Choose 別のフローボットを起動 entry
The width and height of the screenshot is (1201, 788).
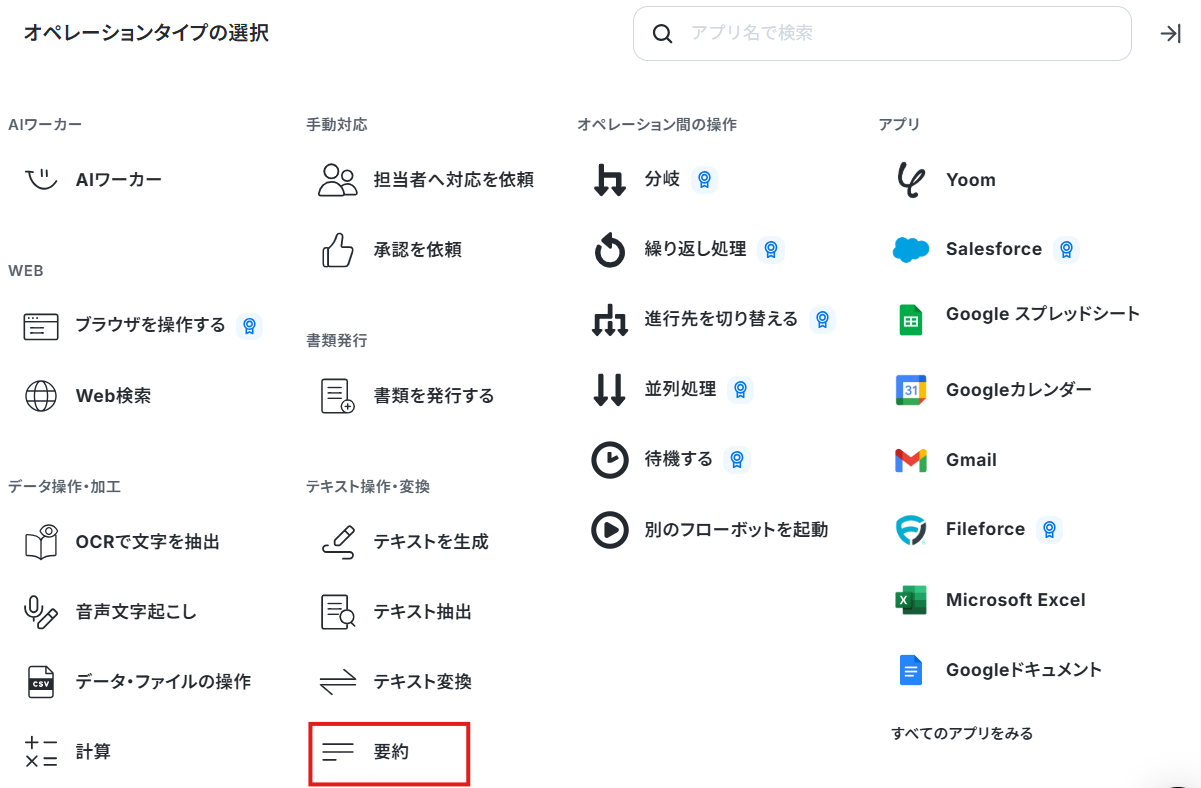tap(711, 530)
